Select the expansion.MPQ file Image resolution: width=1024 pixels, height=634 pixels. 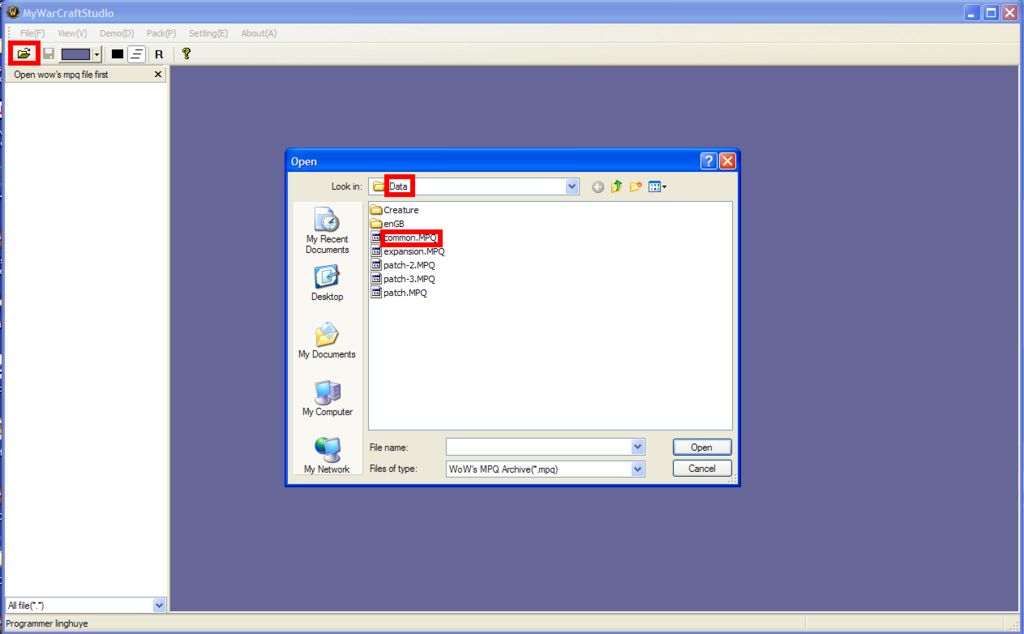pos(408,251)
